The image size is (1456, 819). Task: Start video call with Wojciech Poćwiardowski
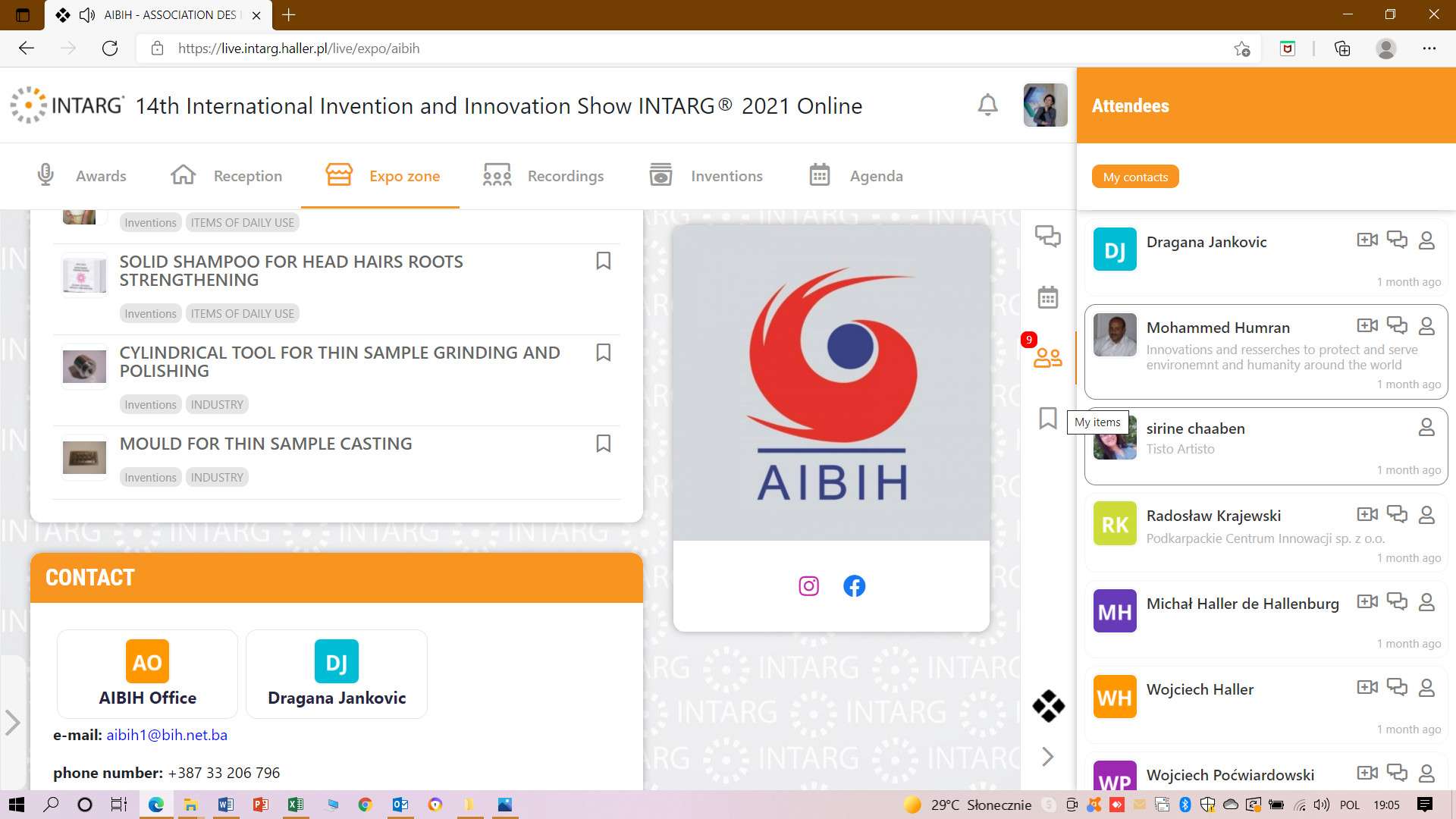tap(1367, 773)
